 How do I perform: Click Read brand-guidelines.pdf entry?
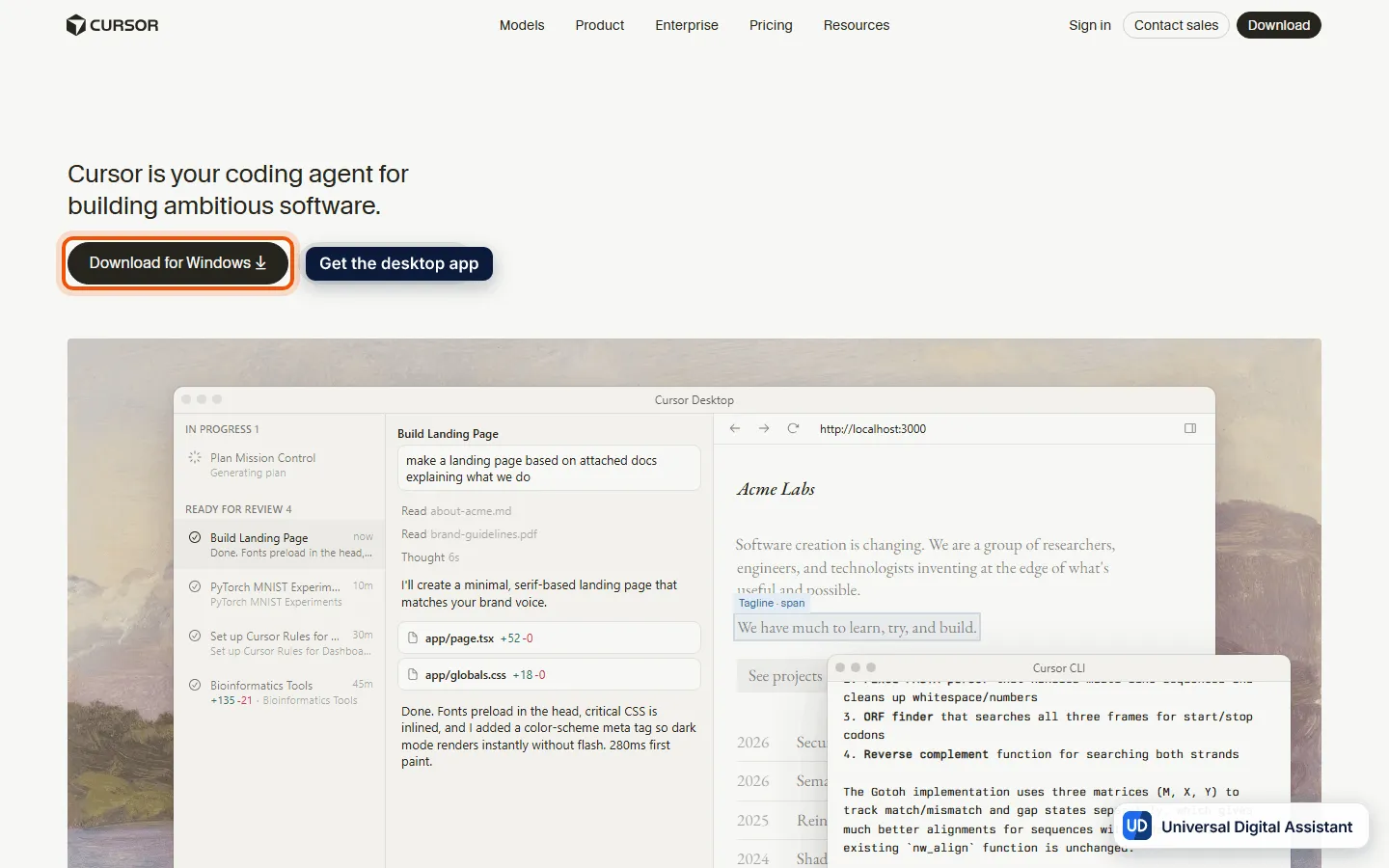pos(469,534)
